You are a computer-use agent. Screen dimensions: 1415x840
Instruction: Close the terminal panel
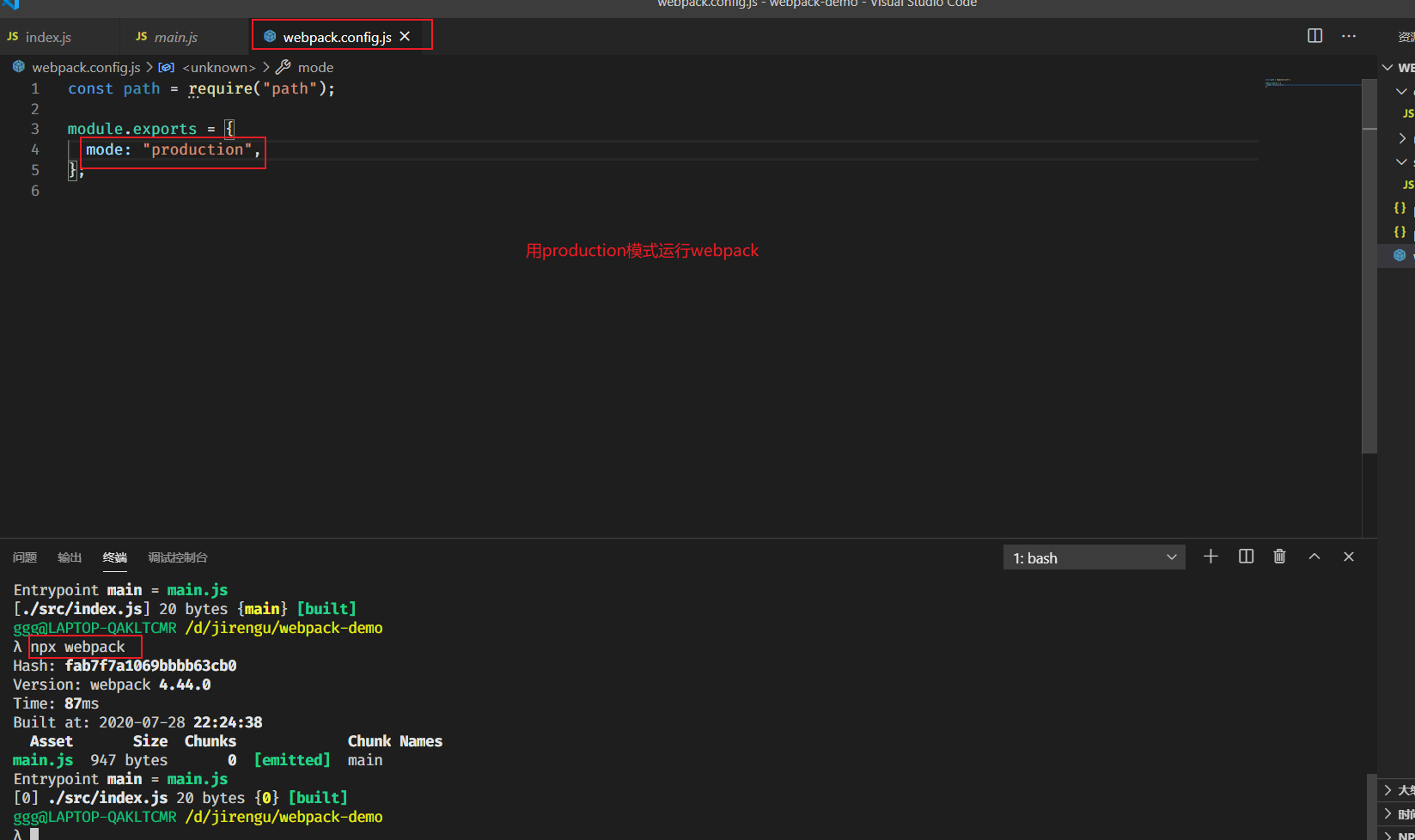coord(1349,557)
